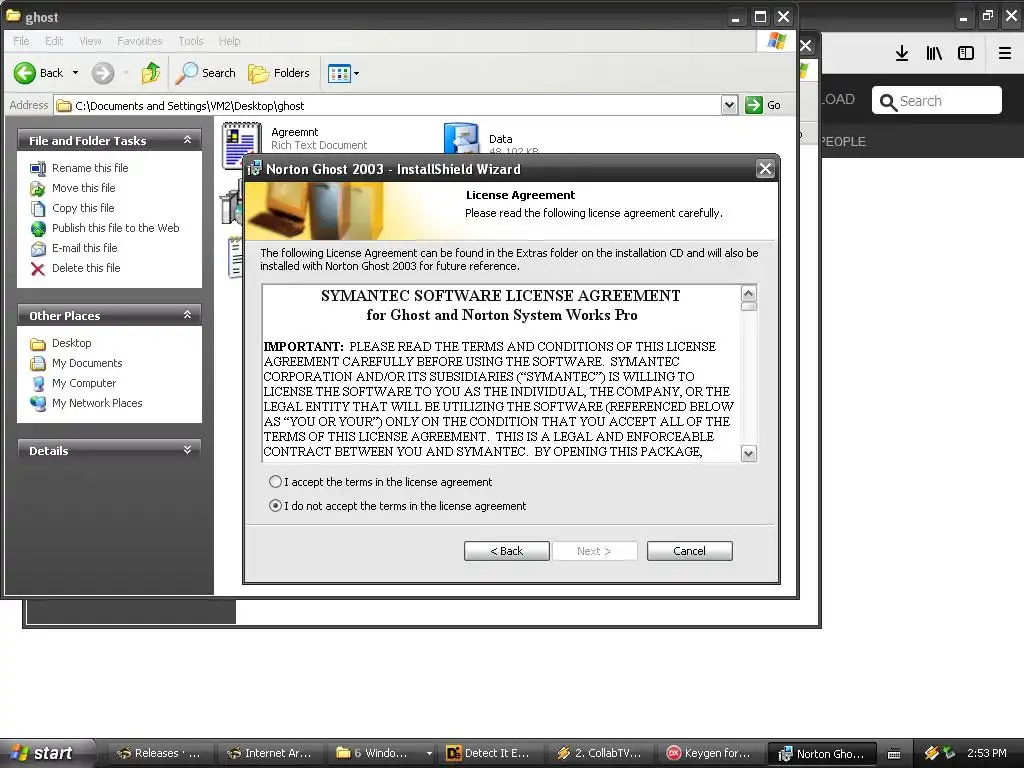Click the grayed Forward arrow in Explorer
Screen dimensions: 1024x768
[103, 73]
